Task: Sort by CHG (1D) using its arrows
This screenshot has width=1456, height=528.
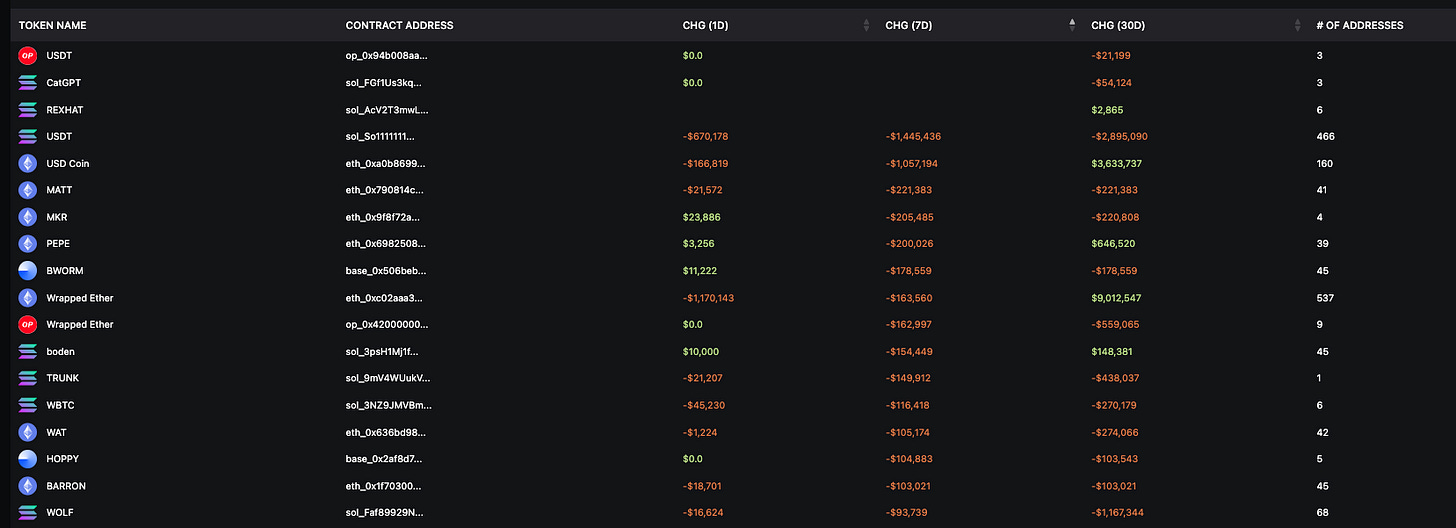Action: point(866,25)
